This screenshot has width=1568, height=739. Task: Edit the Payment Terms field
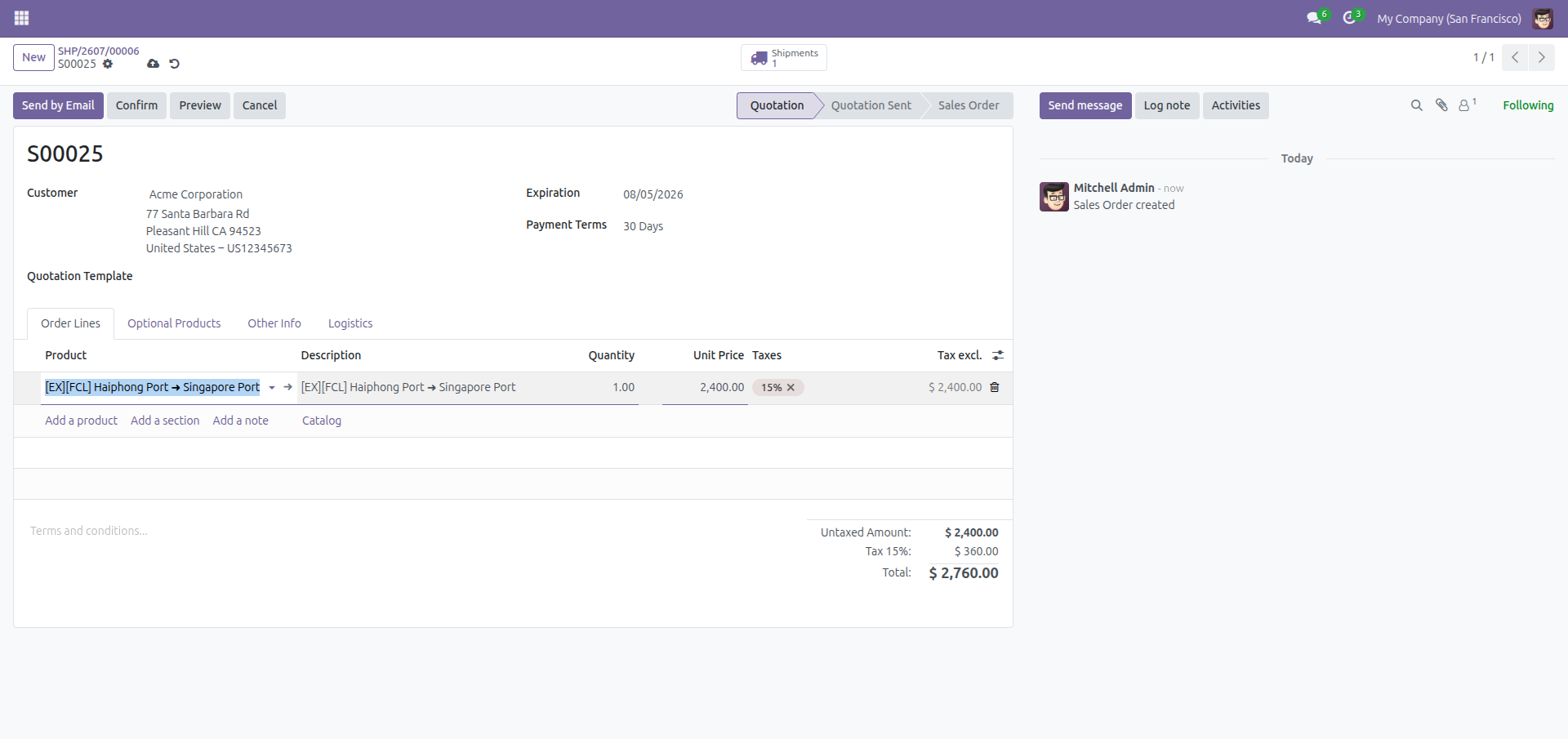pyautogui.click(x=644, y=226)
